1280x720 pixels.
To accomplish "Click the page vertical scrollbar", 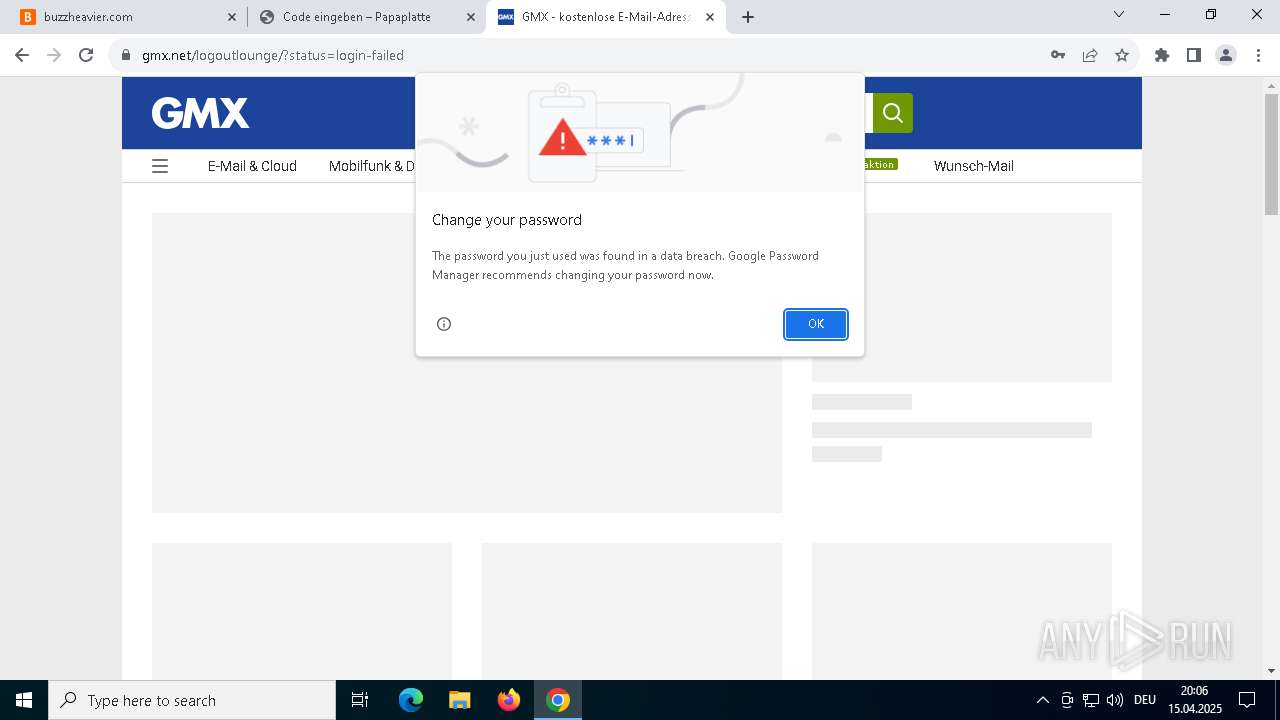I will tap(1272, 155).
